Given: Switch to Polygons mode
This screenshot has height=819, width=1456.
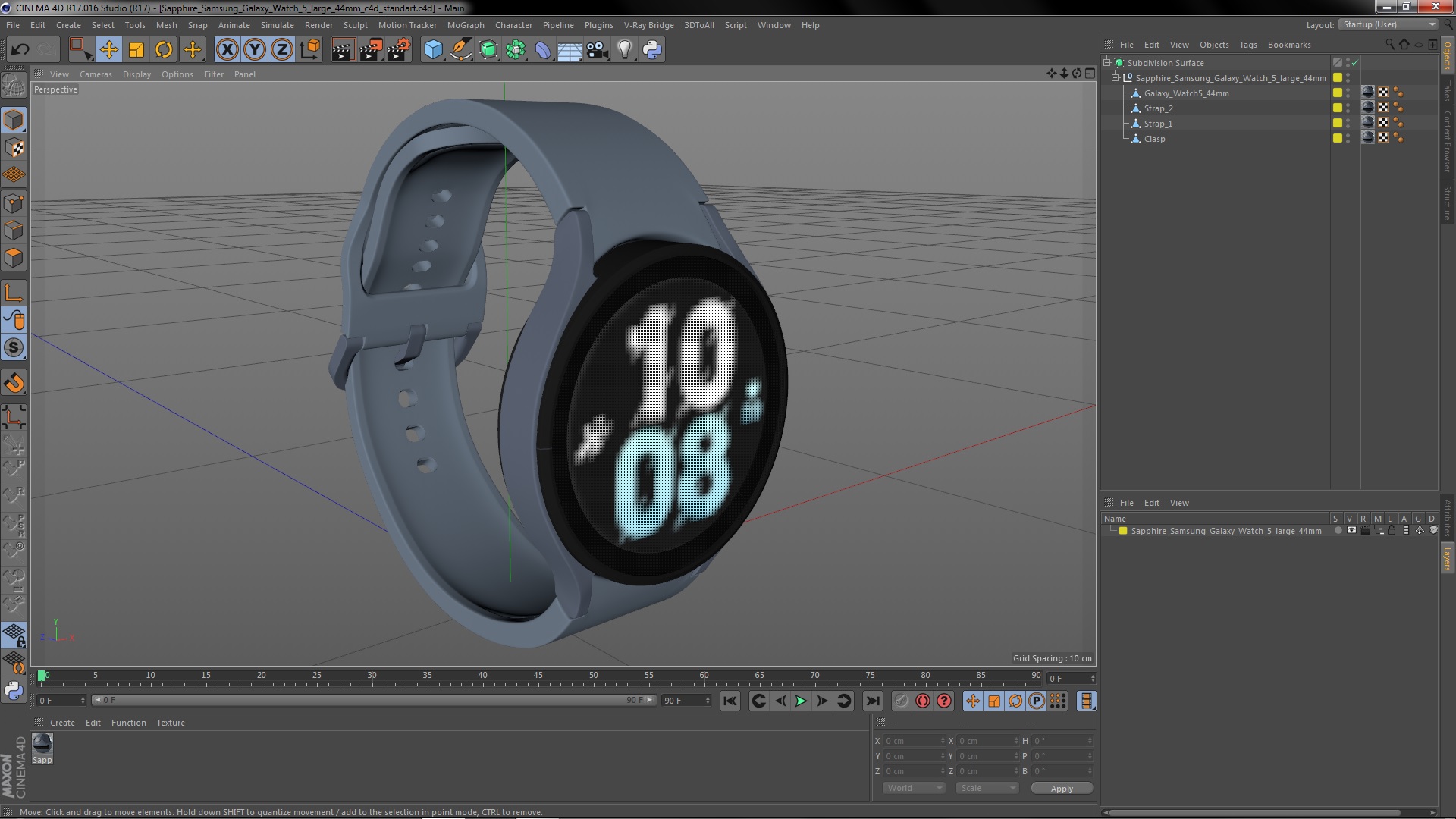Looking at the screenshot, I should tap(14, 258).
